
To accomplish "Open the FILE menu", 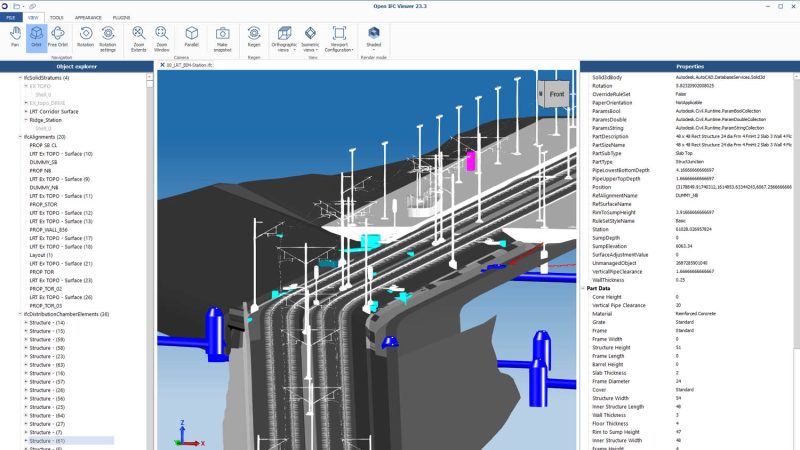I will tap(11, 17).
